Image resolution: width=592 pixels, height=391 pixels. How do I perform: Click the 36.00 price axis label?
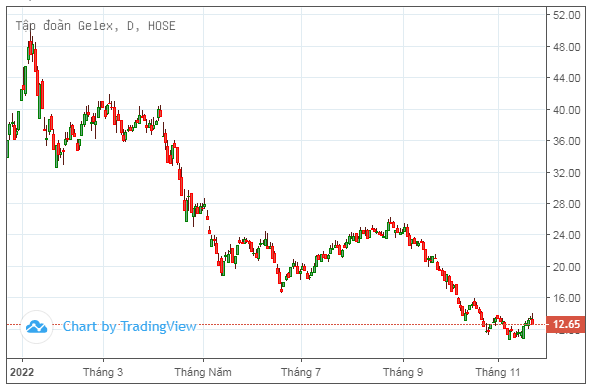(566, 142)
